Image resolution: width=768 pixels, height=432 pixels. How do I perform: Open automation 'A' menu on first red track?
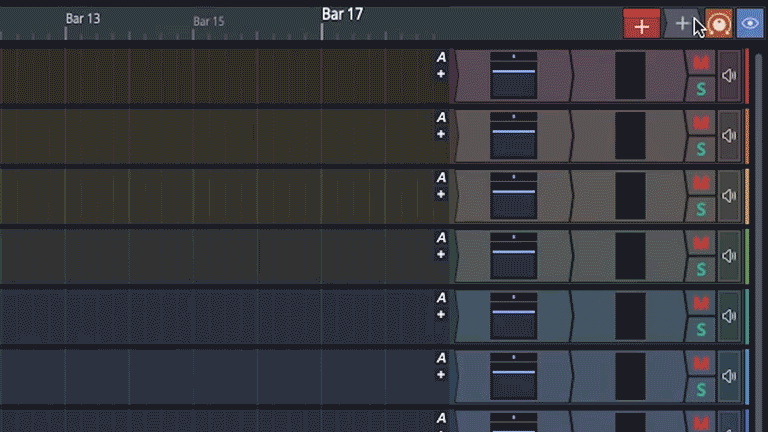[441, 58]
